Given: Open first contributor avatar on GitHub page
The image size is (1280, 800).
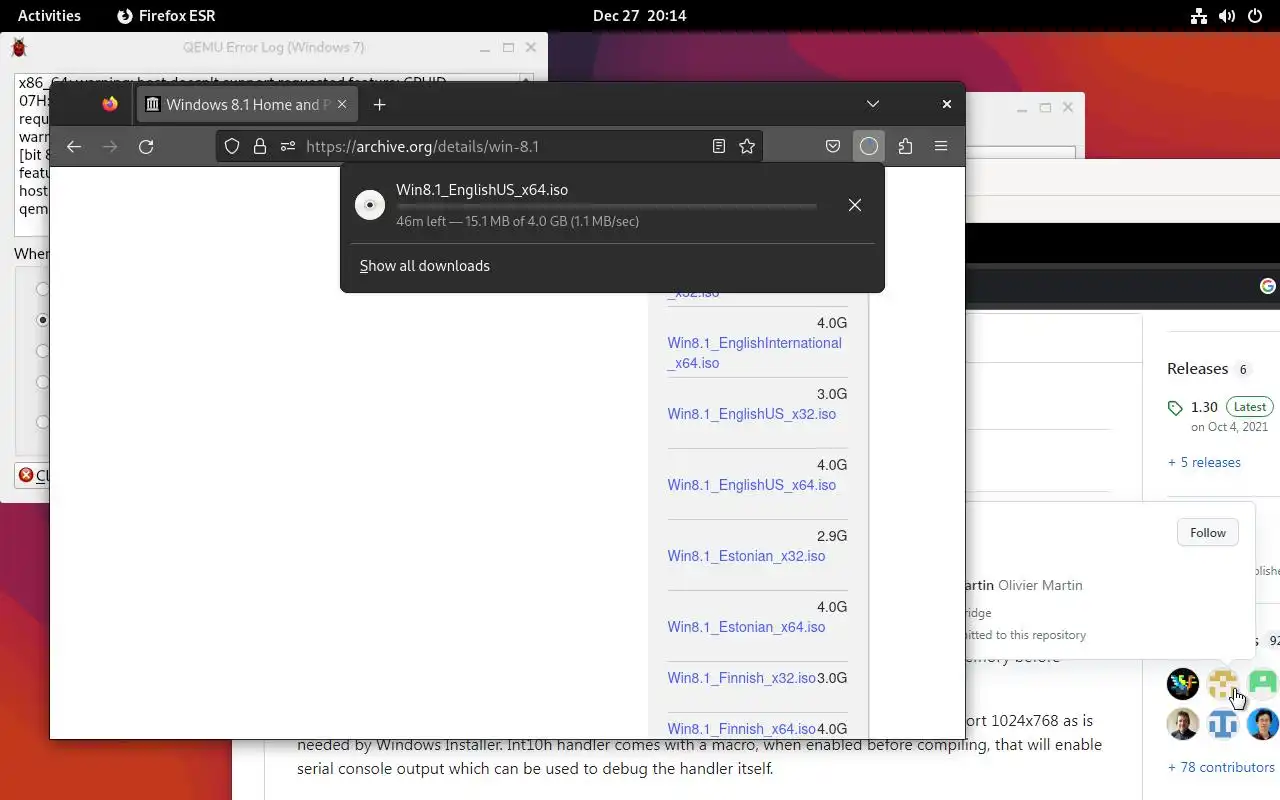Looking at the screenshot, I should coord(1183,684).
